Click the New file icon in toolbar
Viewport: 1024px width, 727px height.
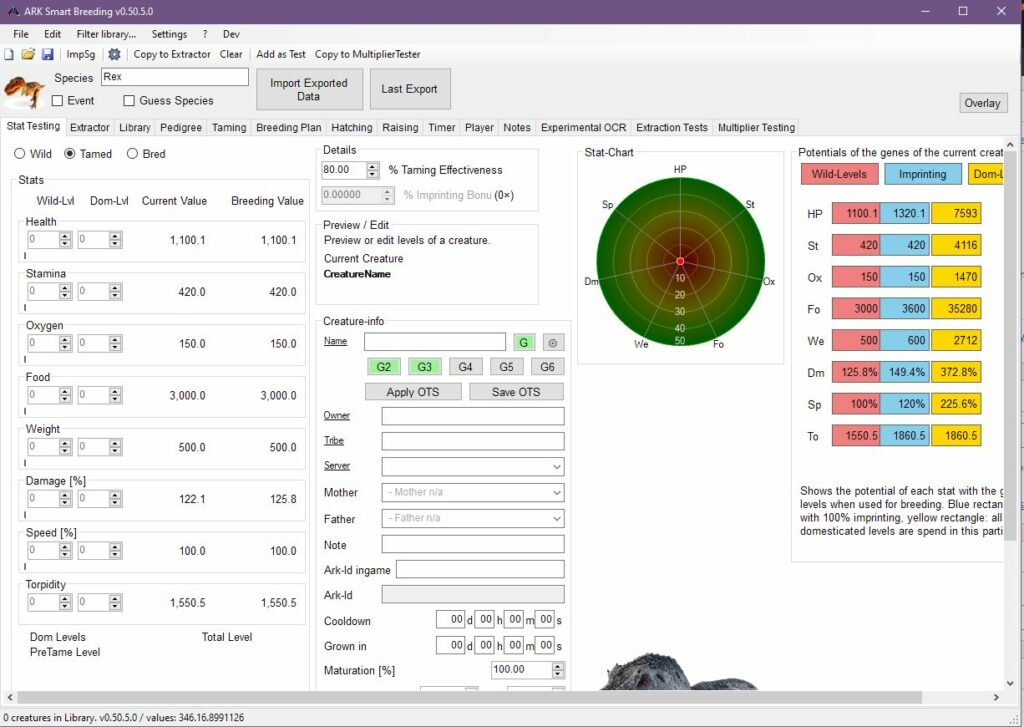tap(9, 54)
